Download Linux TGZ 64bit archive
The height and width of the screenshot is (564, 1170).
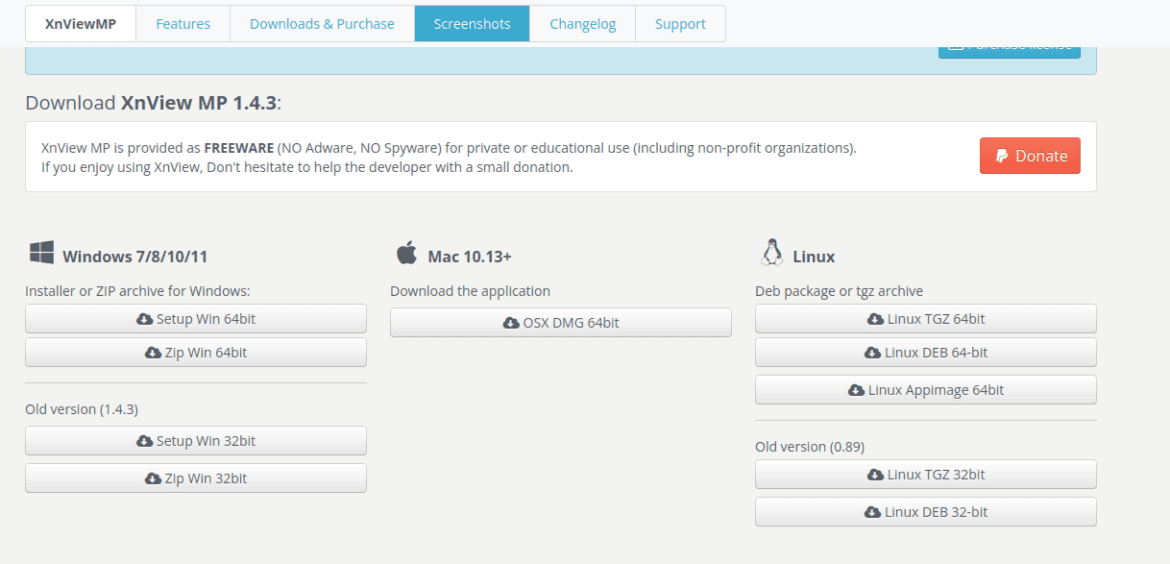pyautogui.click(x=926, y=319)
